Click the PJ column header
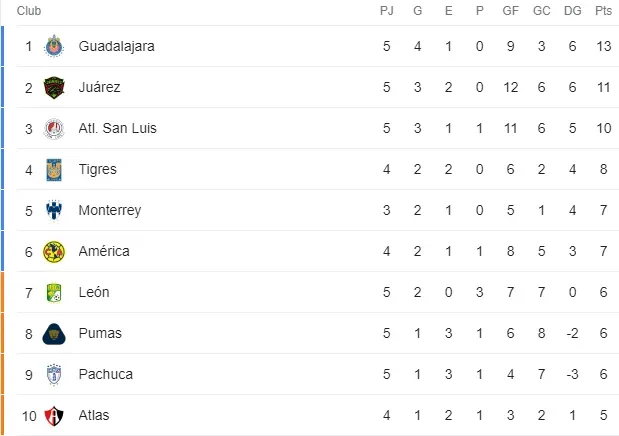Image resolution: width=619 pixels, height=436 pixels. 386,11
